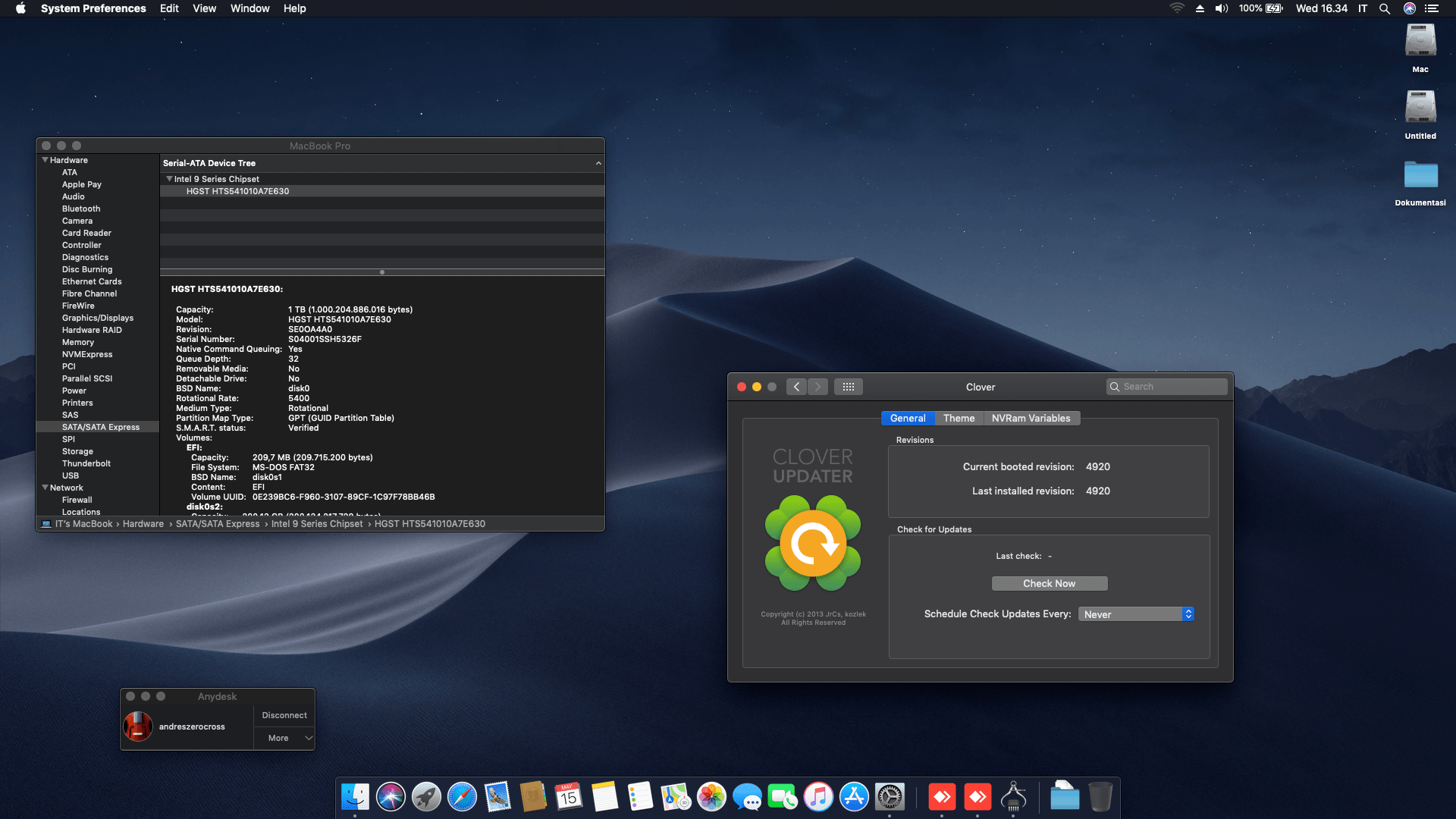This screenshot has width=1456, height=819.
Task: Click the Check Now button
Action: tap(1049, 583)
